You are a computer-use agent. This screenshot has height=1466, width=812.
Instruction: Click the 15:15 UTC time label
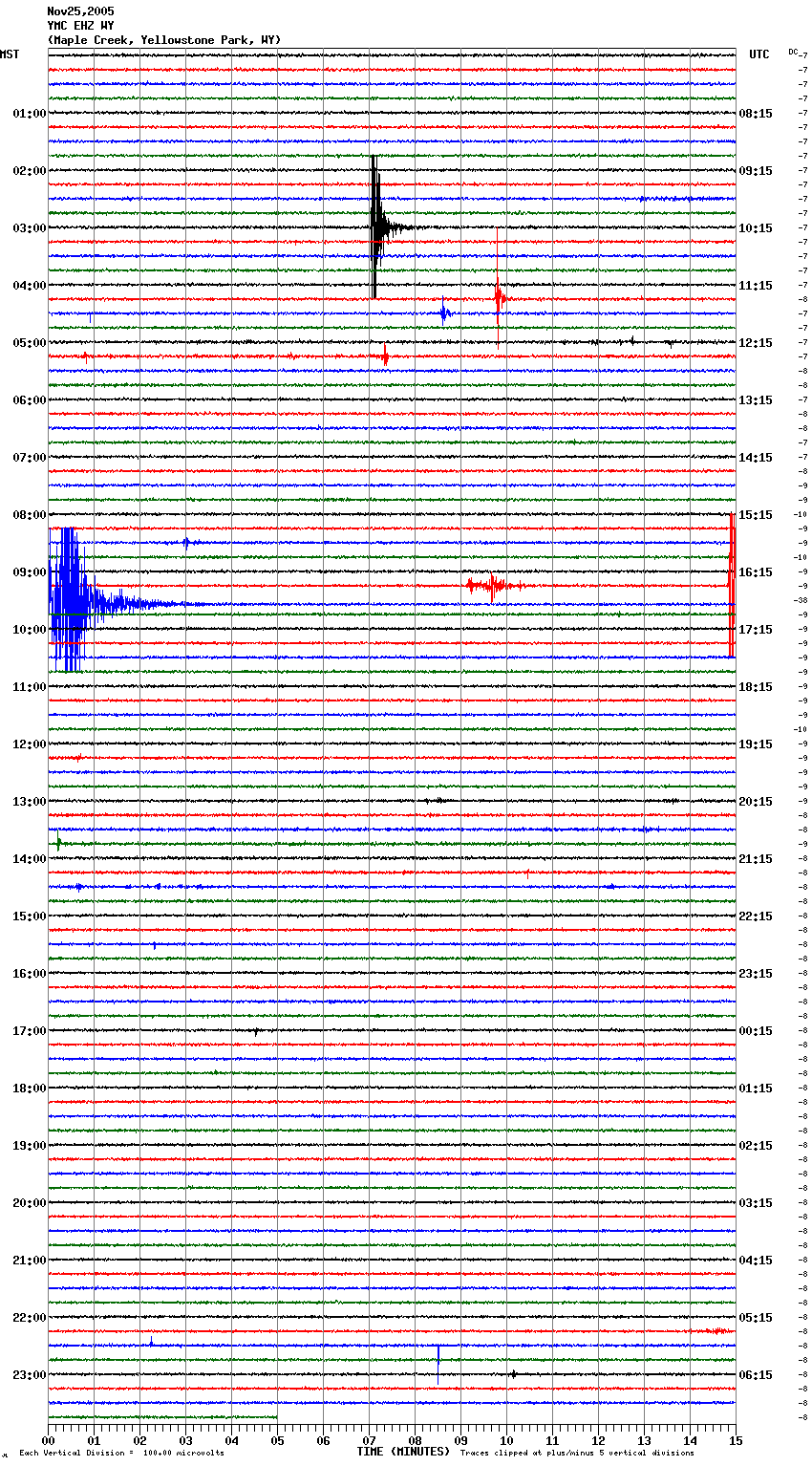click(x=756, y=515)
